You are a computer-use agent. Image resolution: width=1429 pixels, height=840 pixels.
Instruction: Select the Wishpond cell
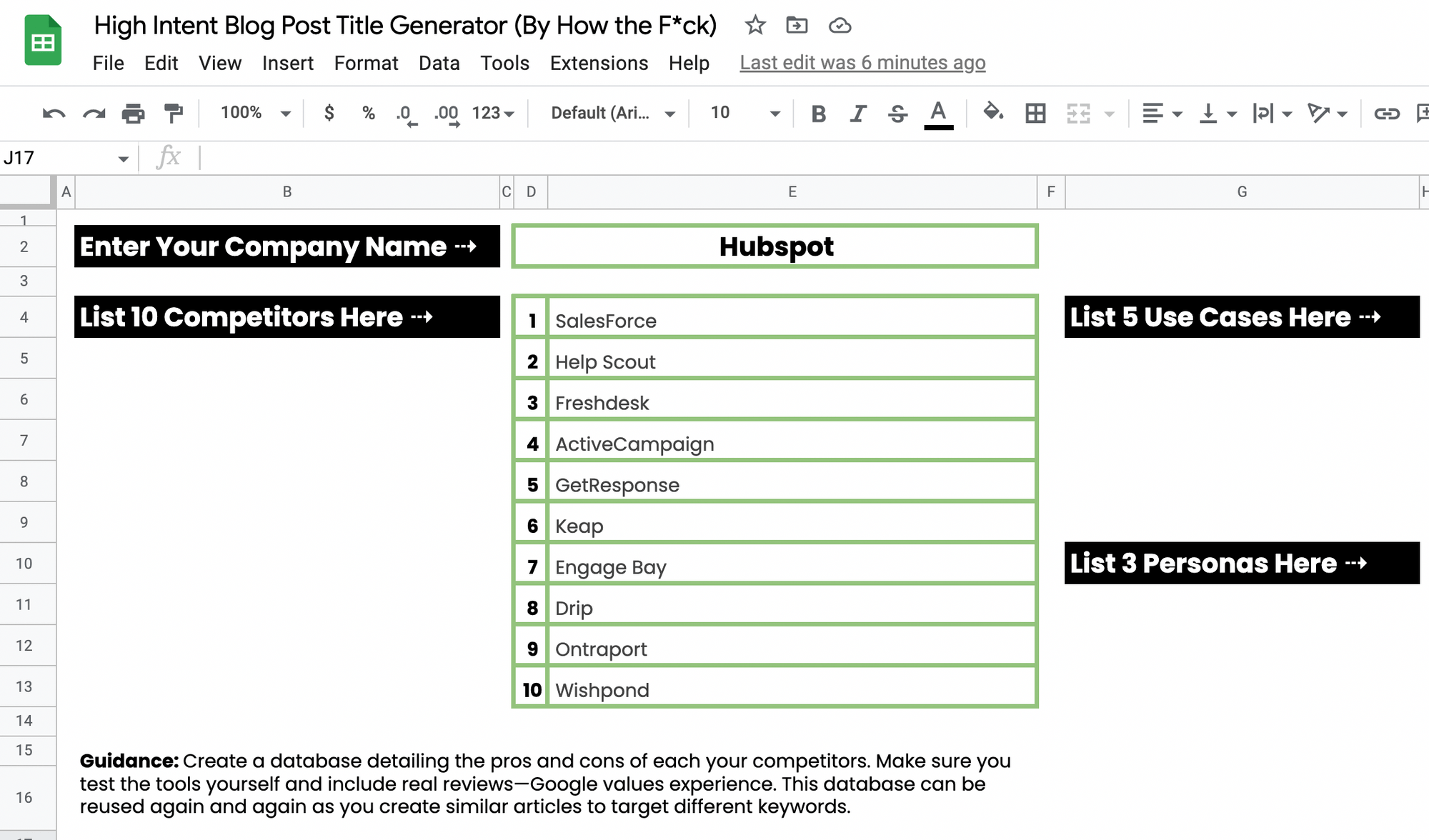pyautogui.click(x=792, y=687)
